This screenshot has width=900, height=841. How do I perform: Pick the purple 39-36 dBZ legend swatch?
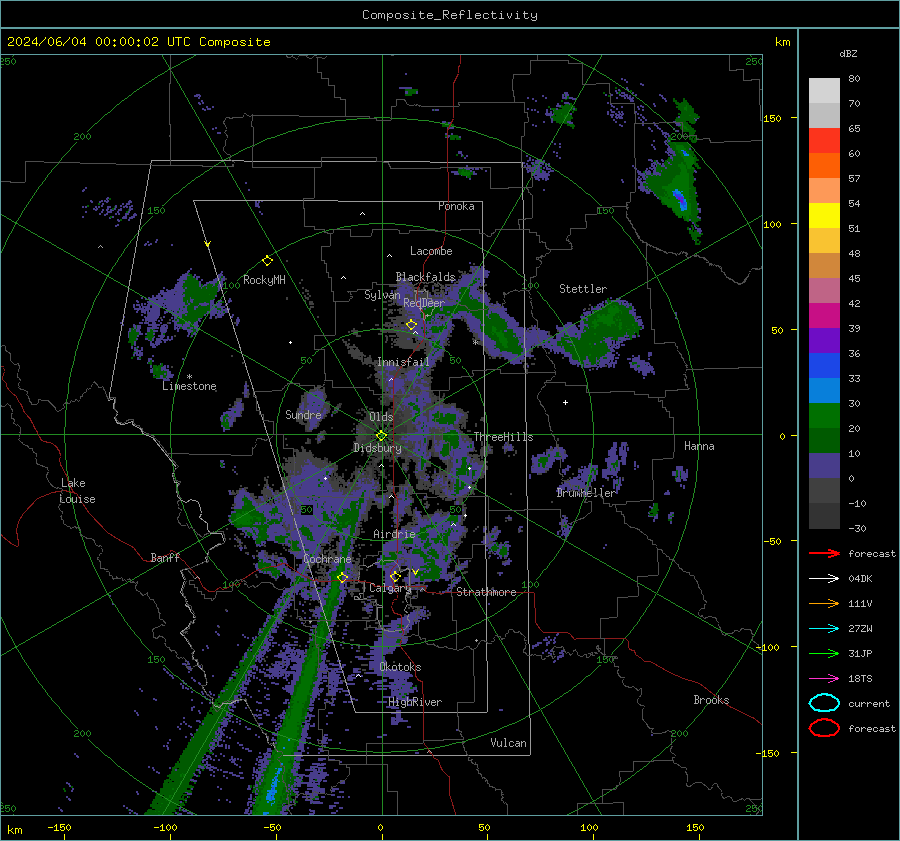(824, 341)
